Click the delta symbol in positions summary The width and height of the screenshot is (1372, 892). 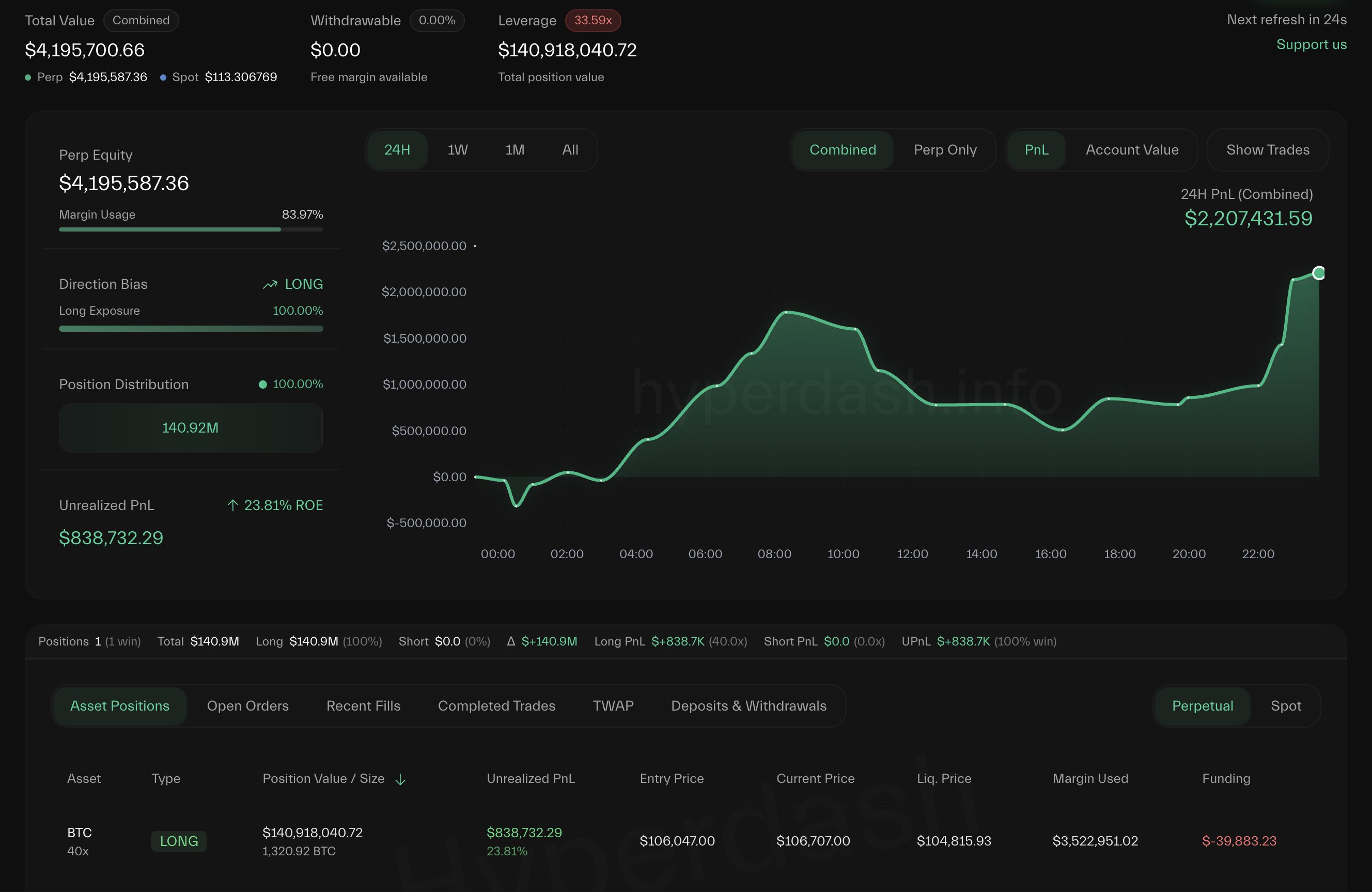click(511, 641)
